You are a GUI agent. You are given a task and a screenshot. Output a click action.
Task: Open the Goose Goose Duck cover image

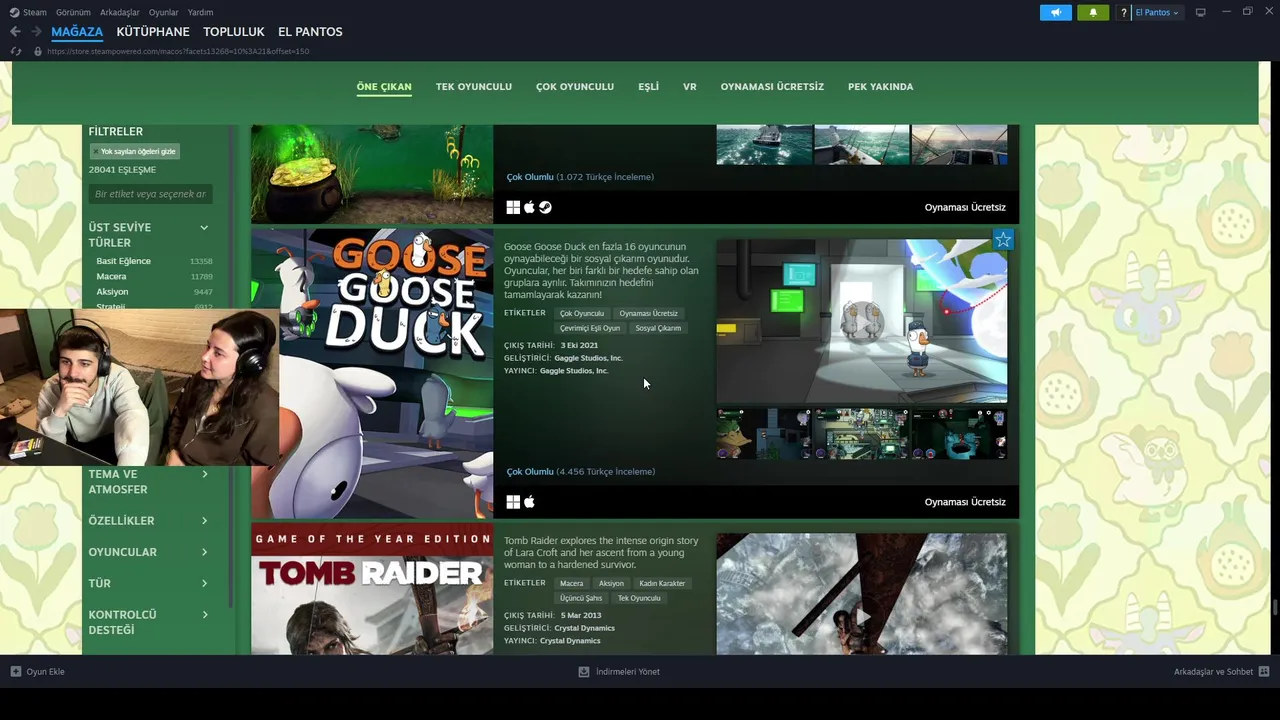(372, 373)
